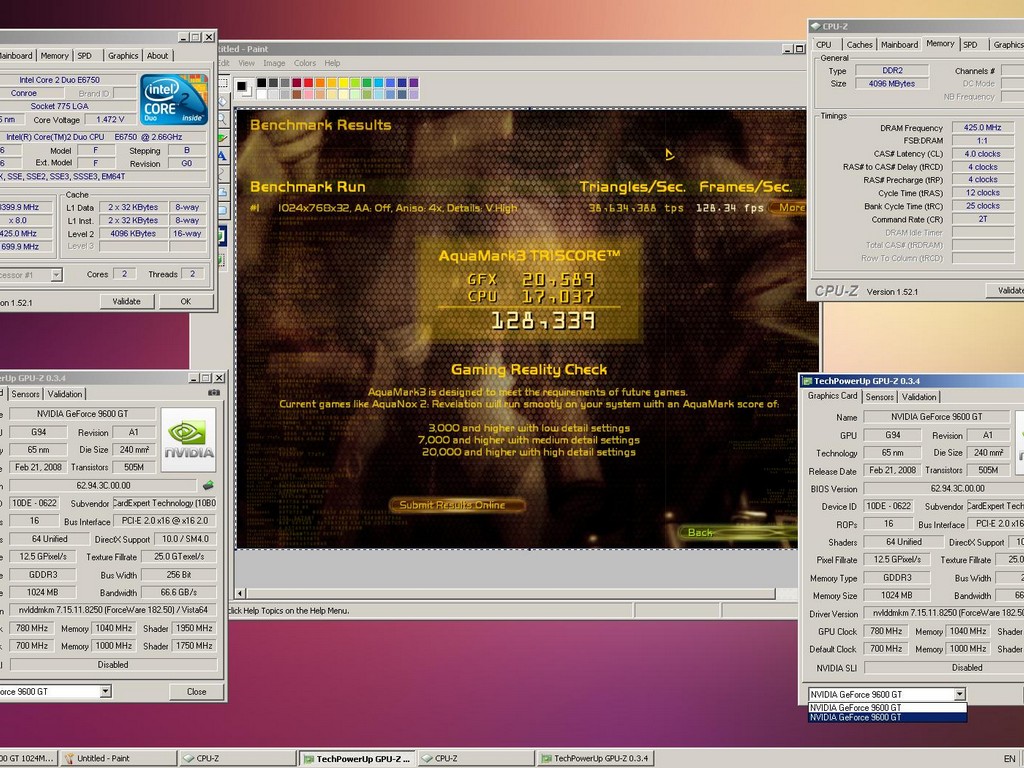Activate the bold TechPowerUp GPU-Z taskbar button
The width and height of the screenshot is (1024, 768).
(357, 759)
